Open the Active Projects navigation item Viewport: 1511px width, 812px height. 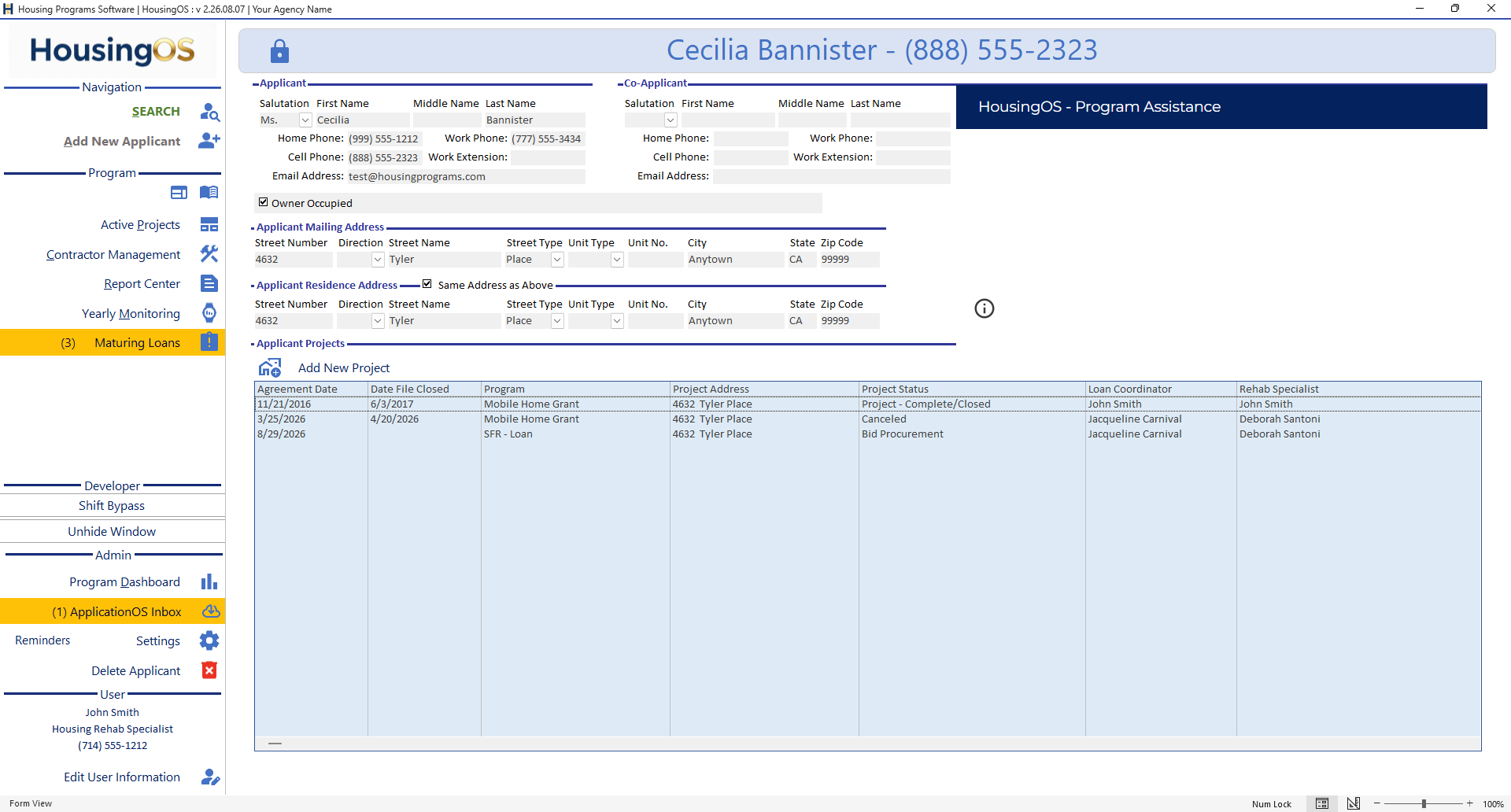[x=140, y=225]
